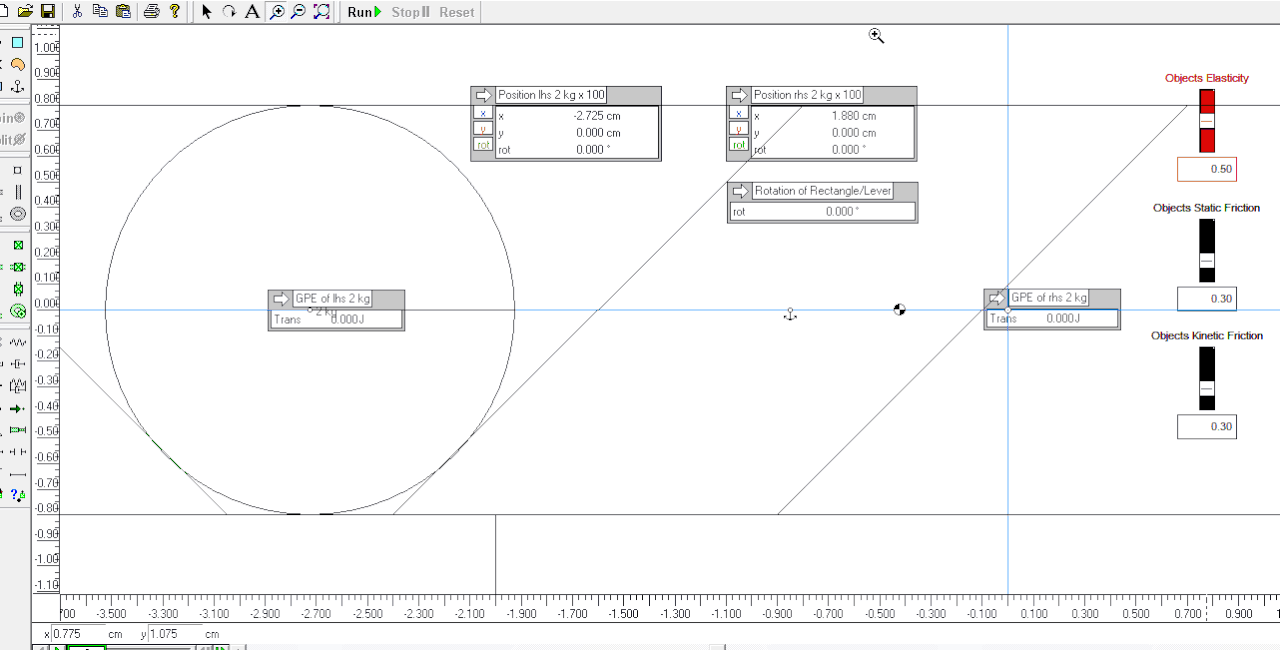Click the x coordinate field showing 0.775
1280x650 pixels.
79,634
